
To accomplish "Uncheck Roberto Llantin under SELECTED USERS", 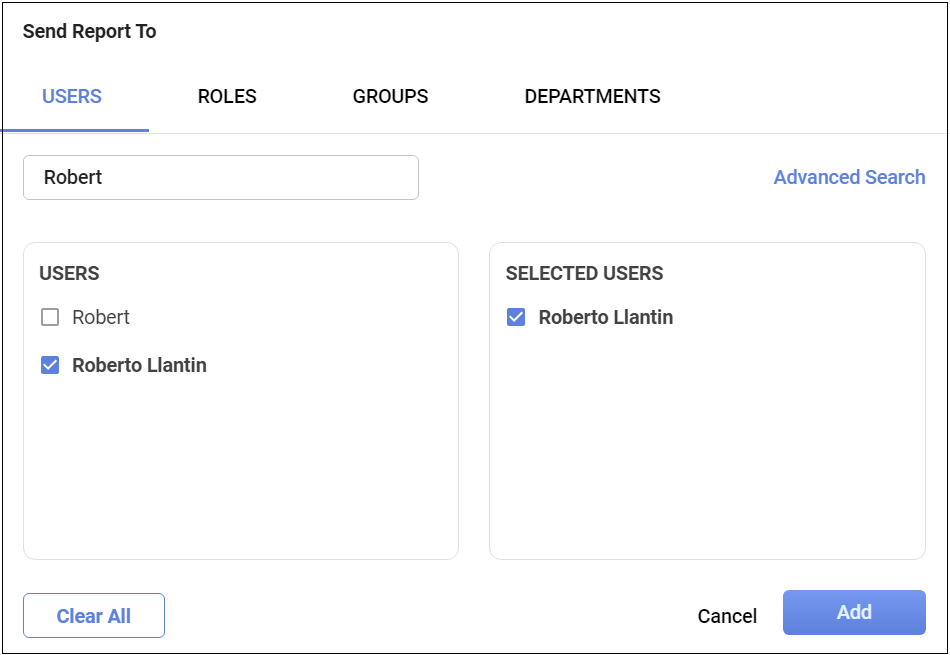I will pos(516,318).
